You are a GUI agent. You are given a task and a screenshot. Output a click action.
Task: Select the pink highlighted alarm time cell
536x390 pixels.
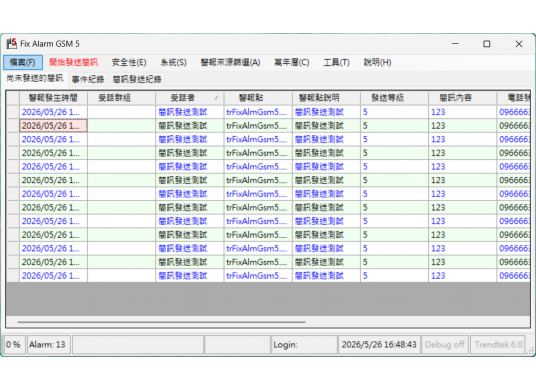click(x=53, y=126)
